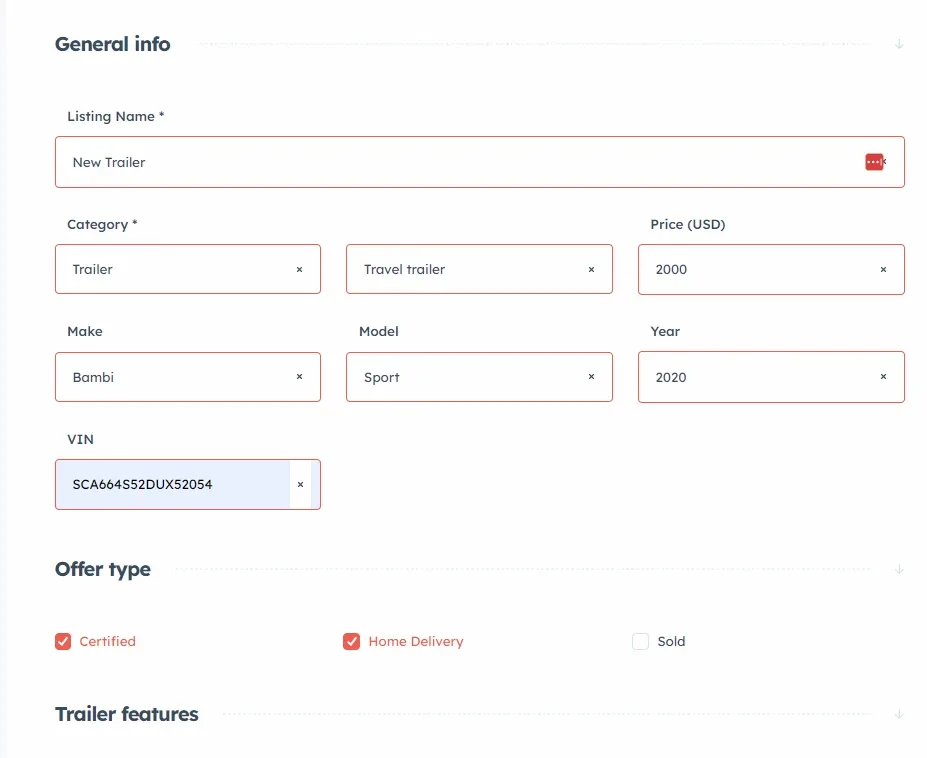Clear the Price value 2000
This screenshot has height=758, width=927.
click(x=883, y=270)
